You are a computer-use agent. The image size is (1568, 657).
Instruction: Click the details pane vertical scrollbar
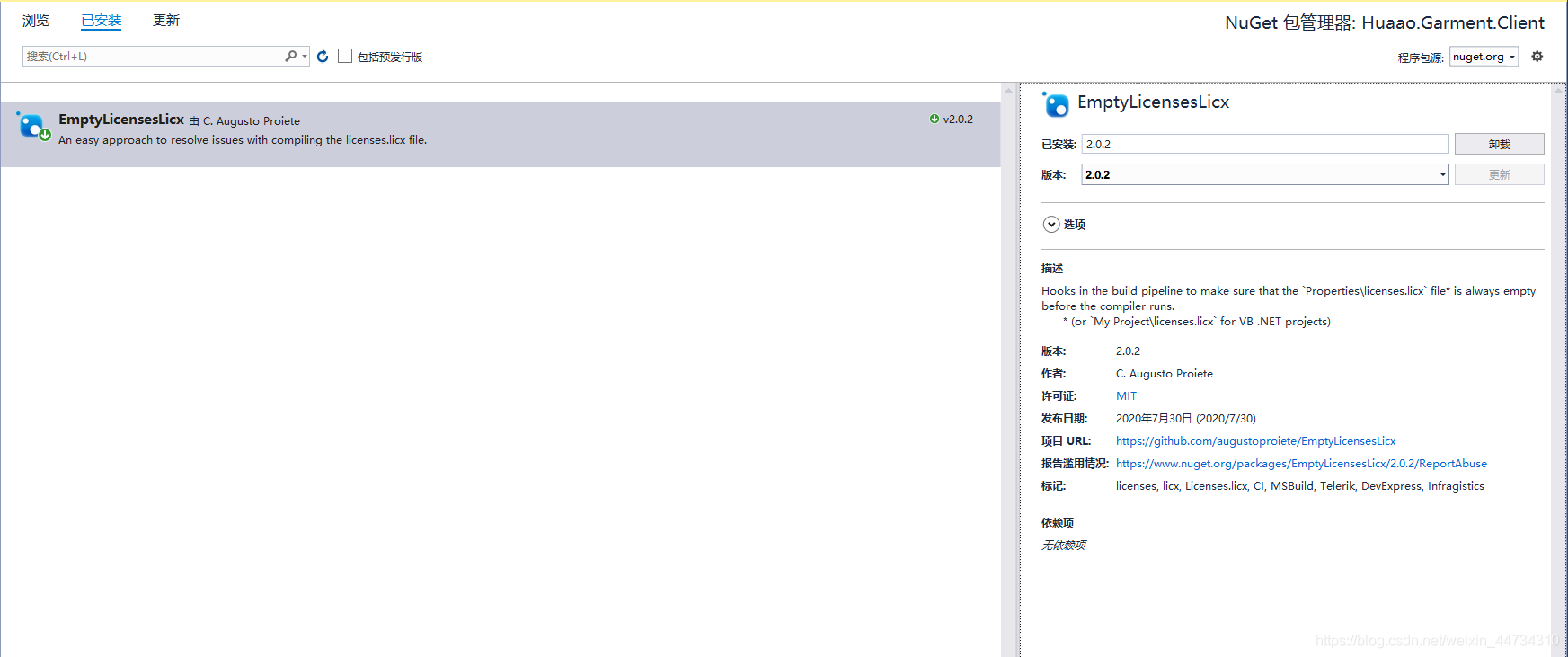pyautogui.click(x=1558, y=369)
